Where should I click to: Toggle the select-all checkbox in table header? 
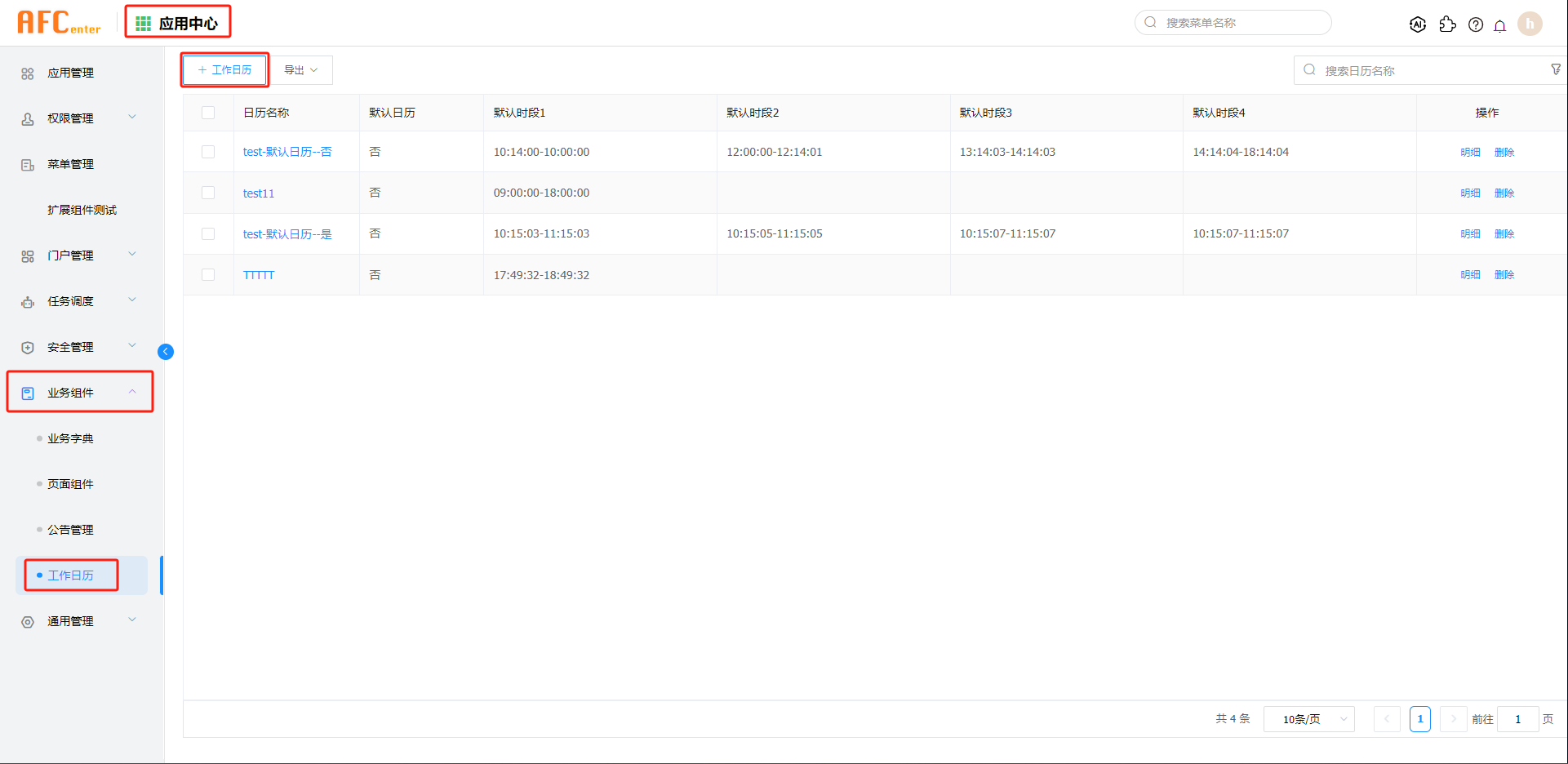pos(208,113)
